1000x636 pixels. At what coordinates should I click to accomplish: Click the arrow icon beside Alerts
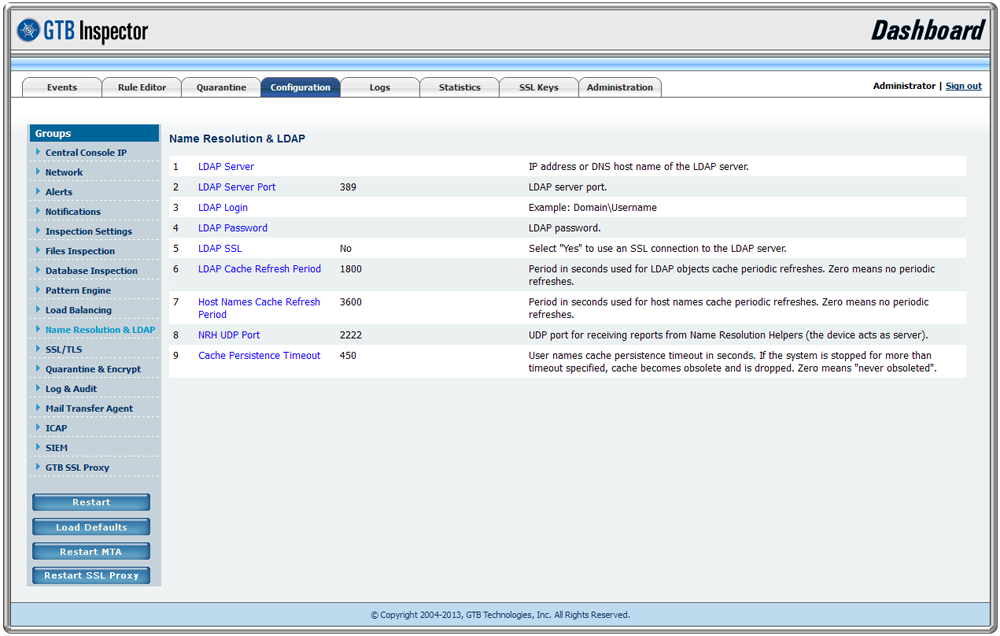coord(38,191)
